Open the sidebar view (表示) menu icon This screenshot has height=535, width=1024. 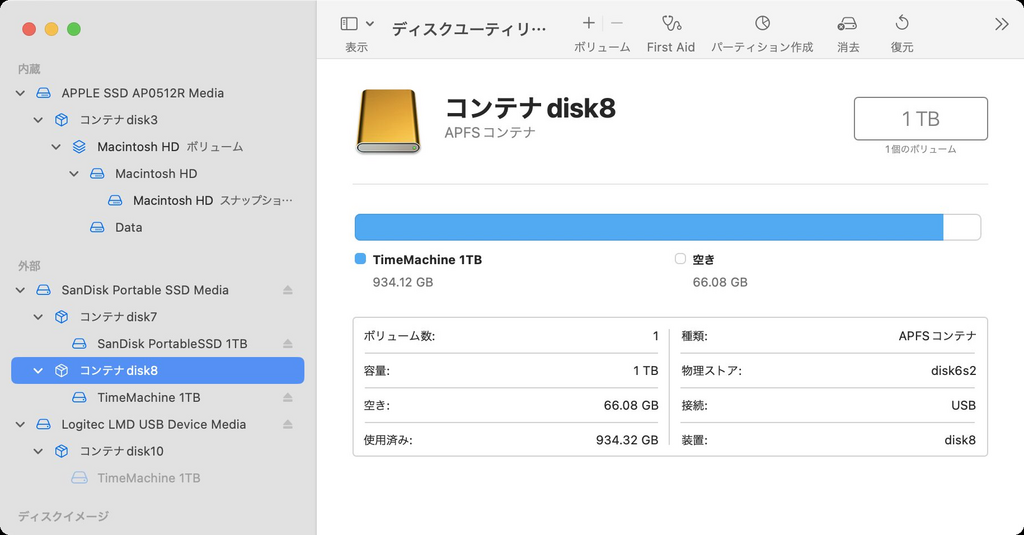click(349, 24)
